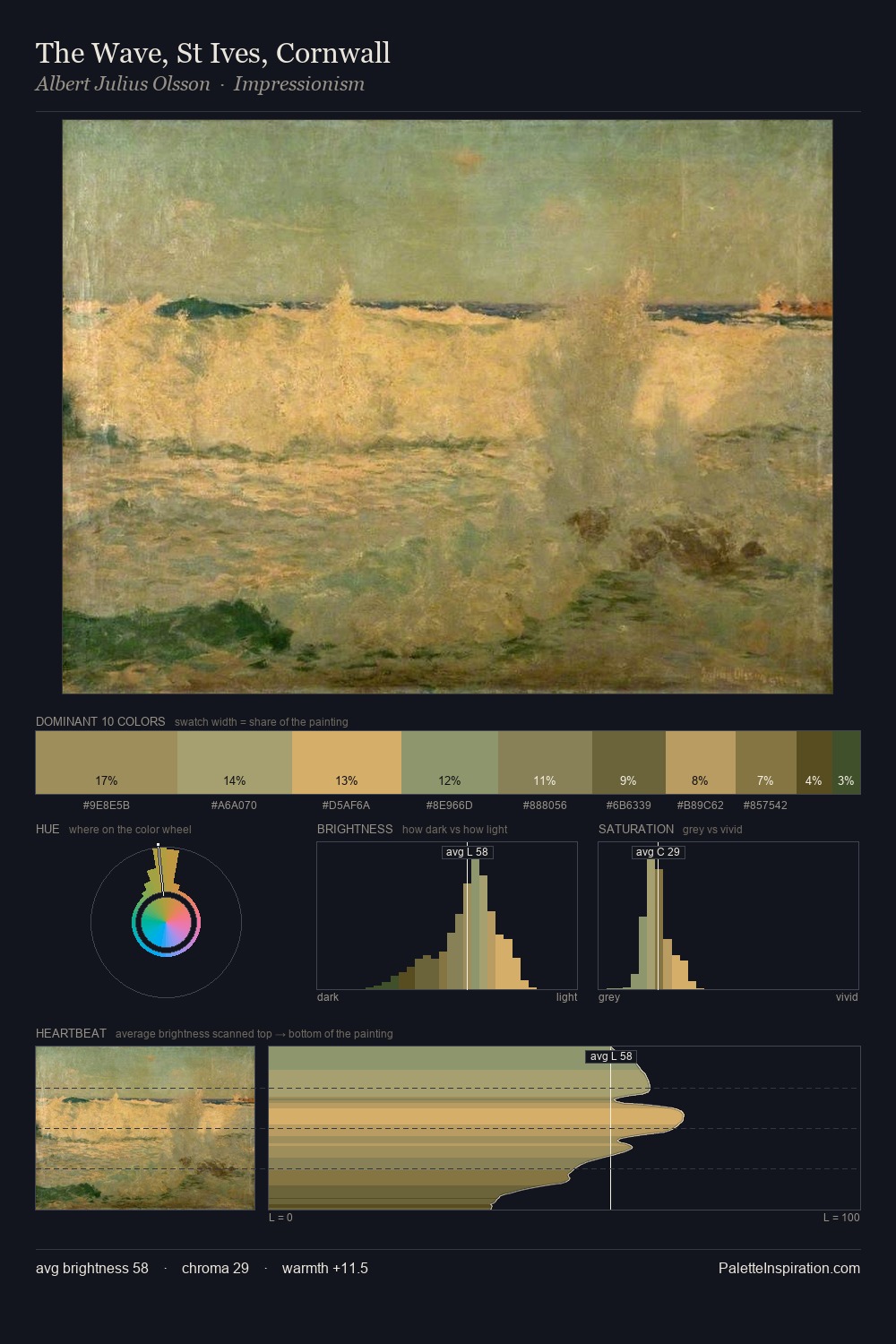Viewport: 896px width, 1344px height.
Task: Click the hex code '#6B6339'
Action: click(629, 806)
